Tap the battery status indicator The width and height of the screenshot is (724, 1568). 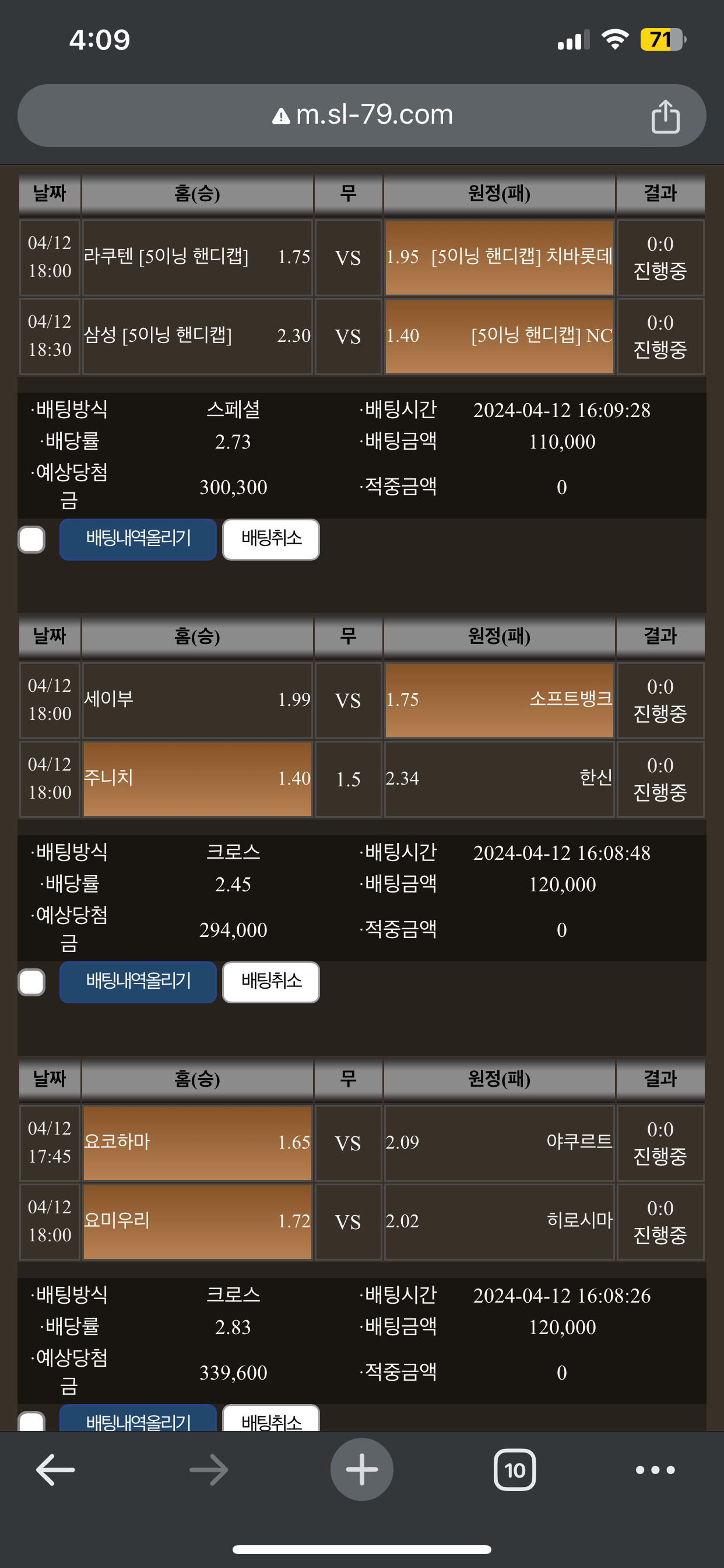click(663, 40)
